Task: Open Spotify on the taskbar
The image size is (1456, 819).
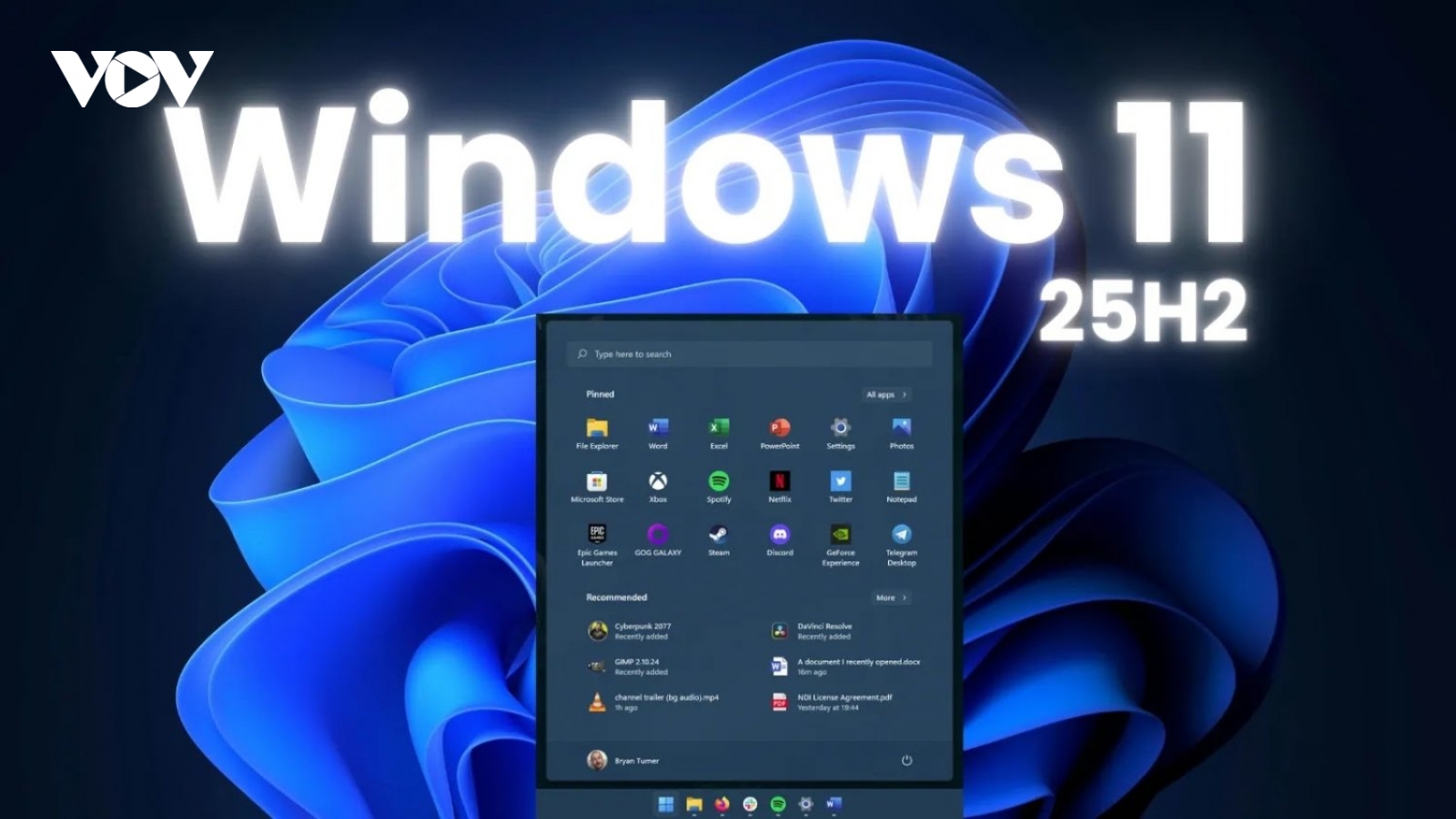Action: click(x=778, y=804)
